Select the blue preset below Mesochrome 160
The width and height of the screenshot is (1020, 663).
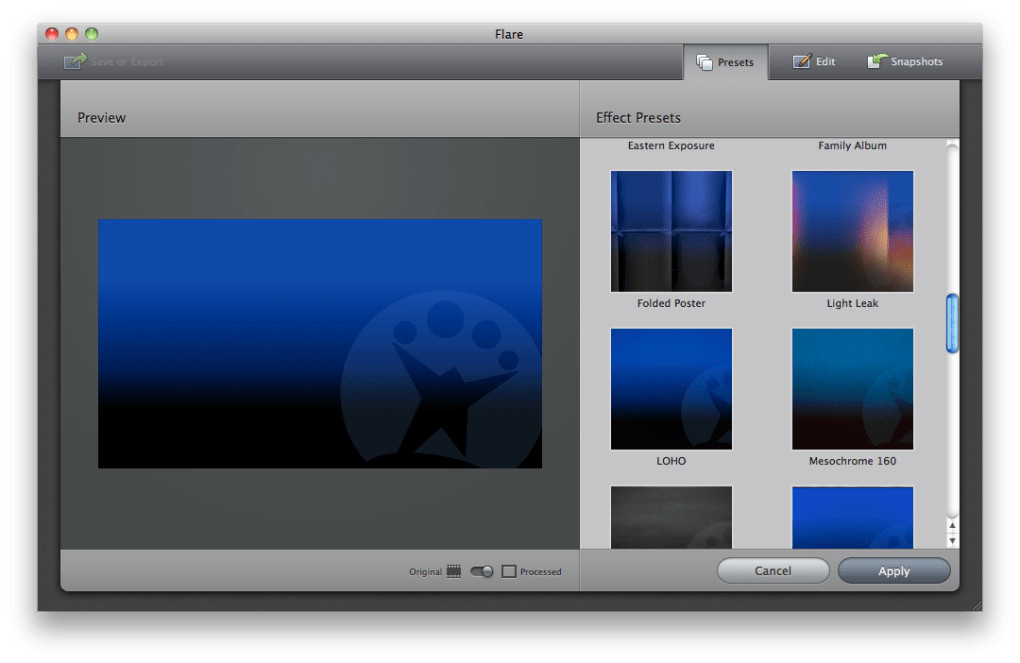pos(852,517)
